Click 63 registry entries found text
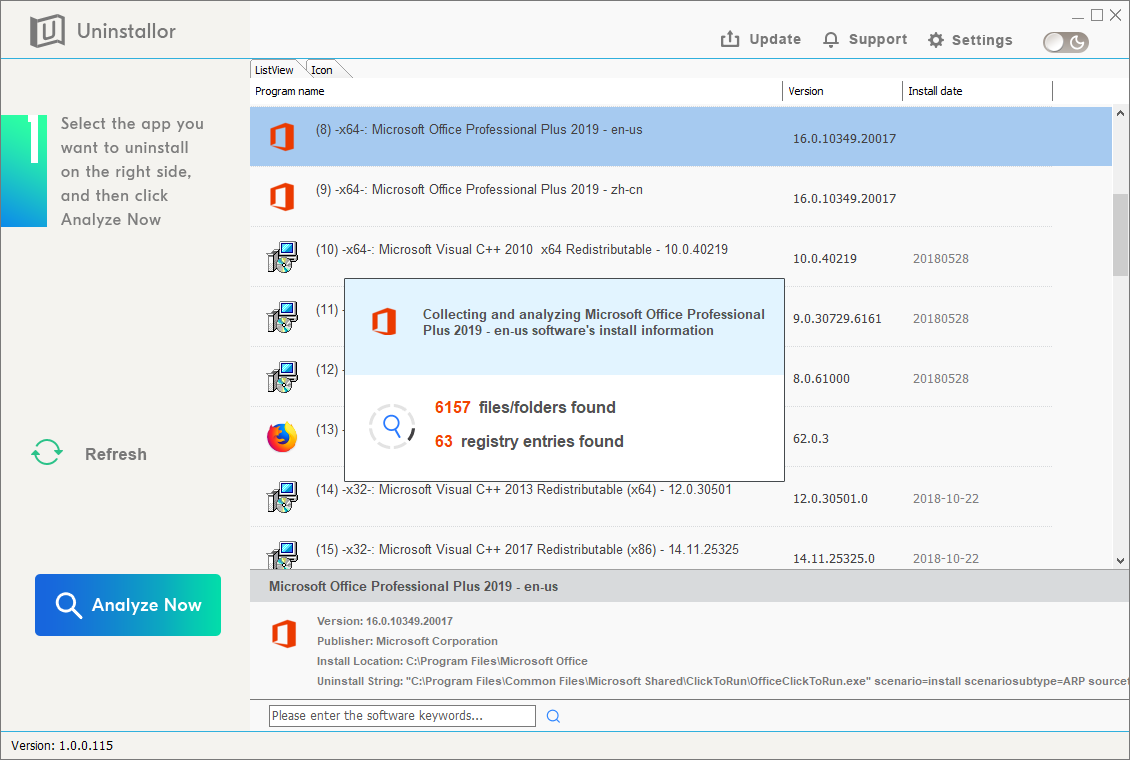This screenshot has height=760, width=1130. click(529, 442)
